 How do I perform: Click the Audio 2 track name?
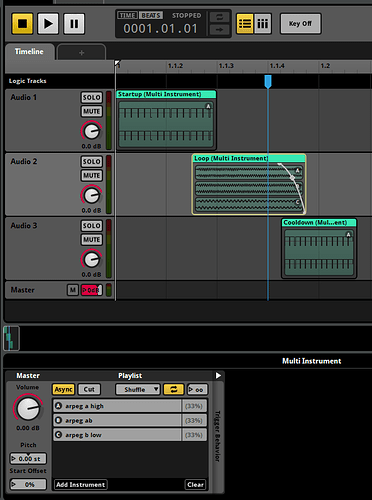tap(24, 161)
